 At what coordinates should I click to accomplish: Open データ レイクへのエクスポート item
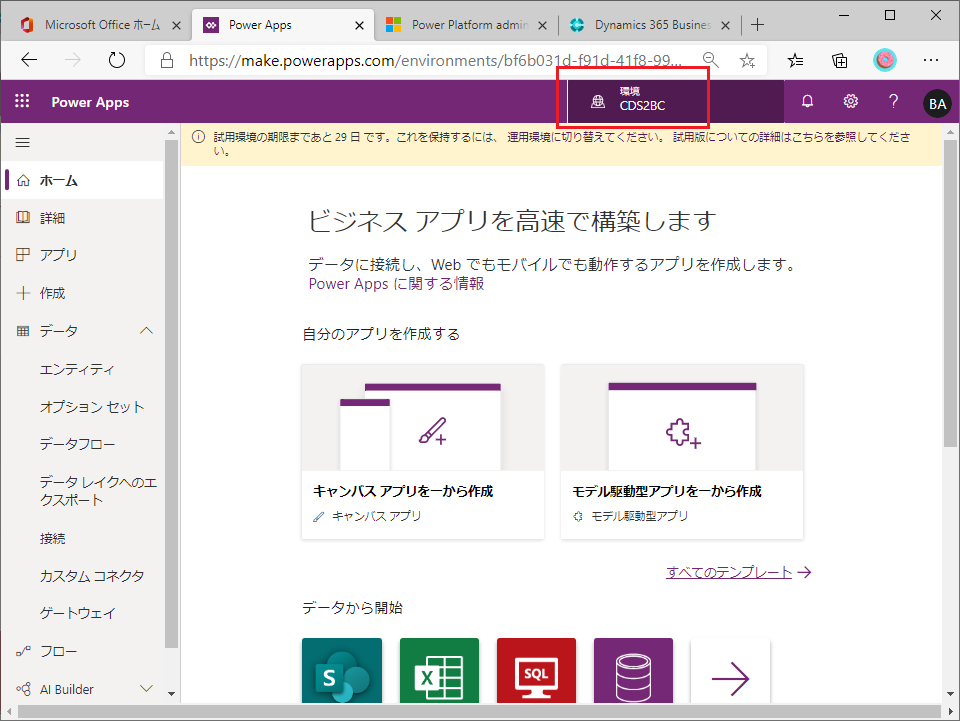(99, 491)
